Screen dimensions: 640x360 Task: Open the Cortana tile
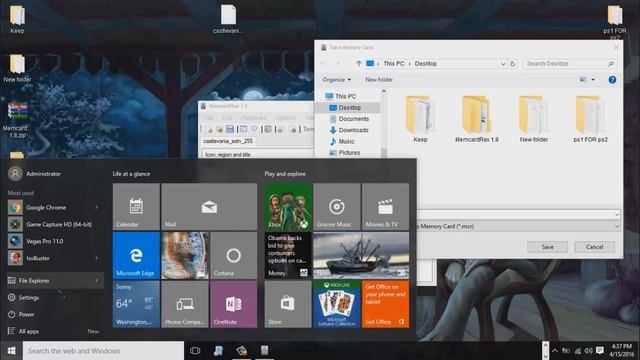233,256
